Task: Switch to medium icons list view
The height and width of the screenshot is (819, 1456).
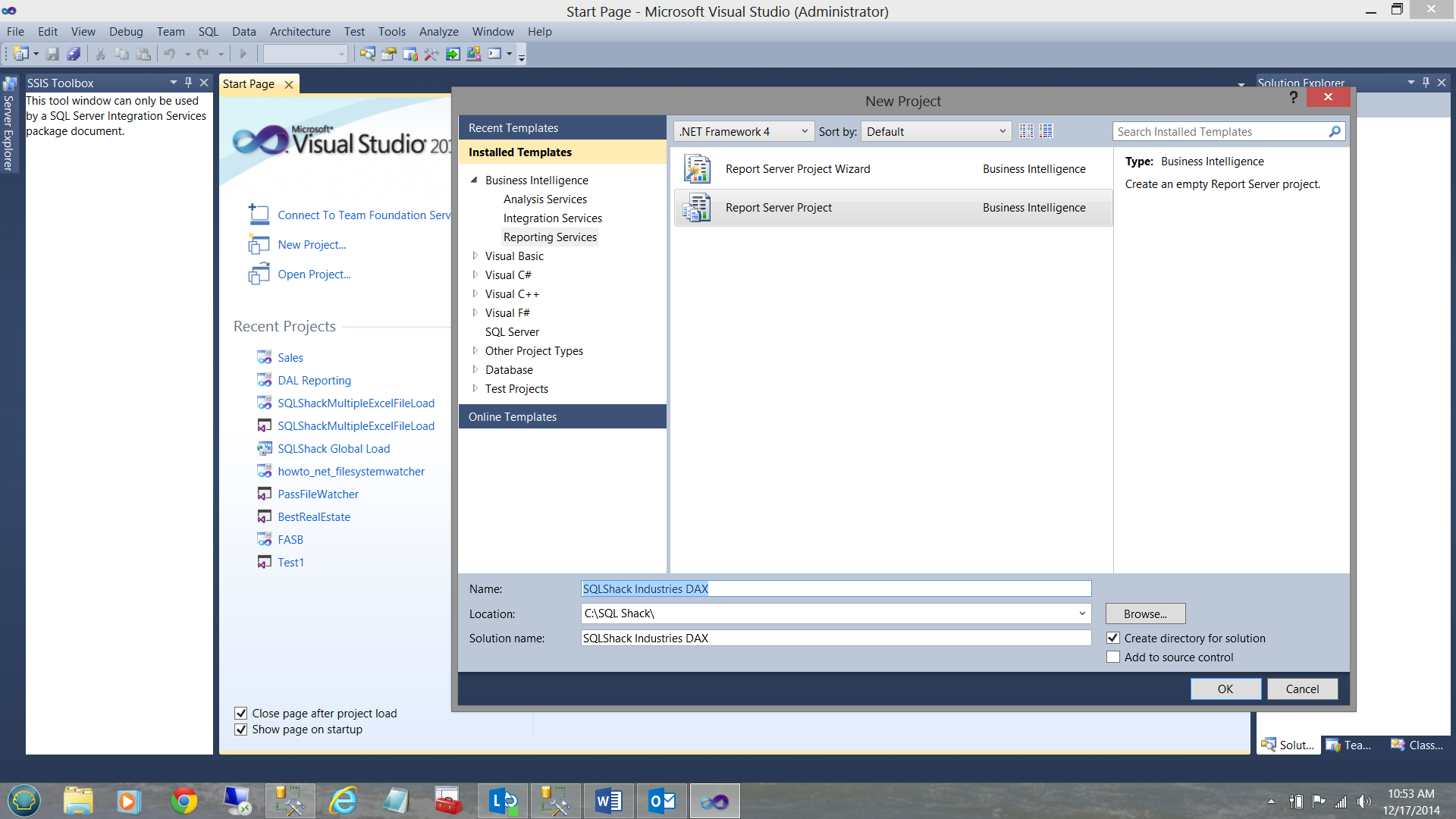Action: (x=1046, y=131)
